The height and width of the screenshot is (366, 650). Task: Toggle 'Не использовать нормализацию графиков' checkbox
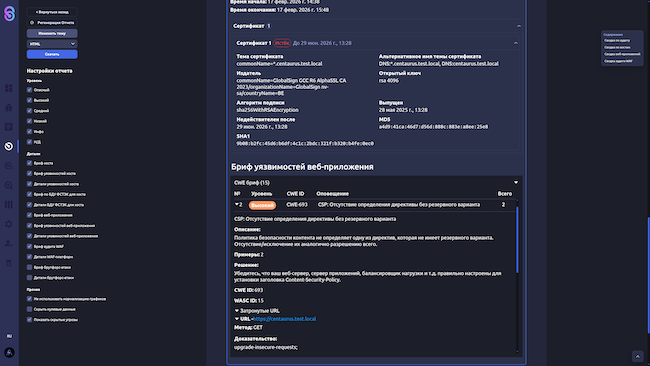29,299
